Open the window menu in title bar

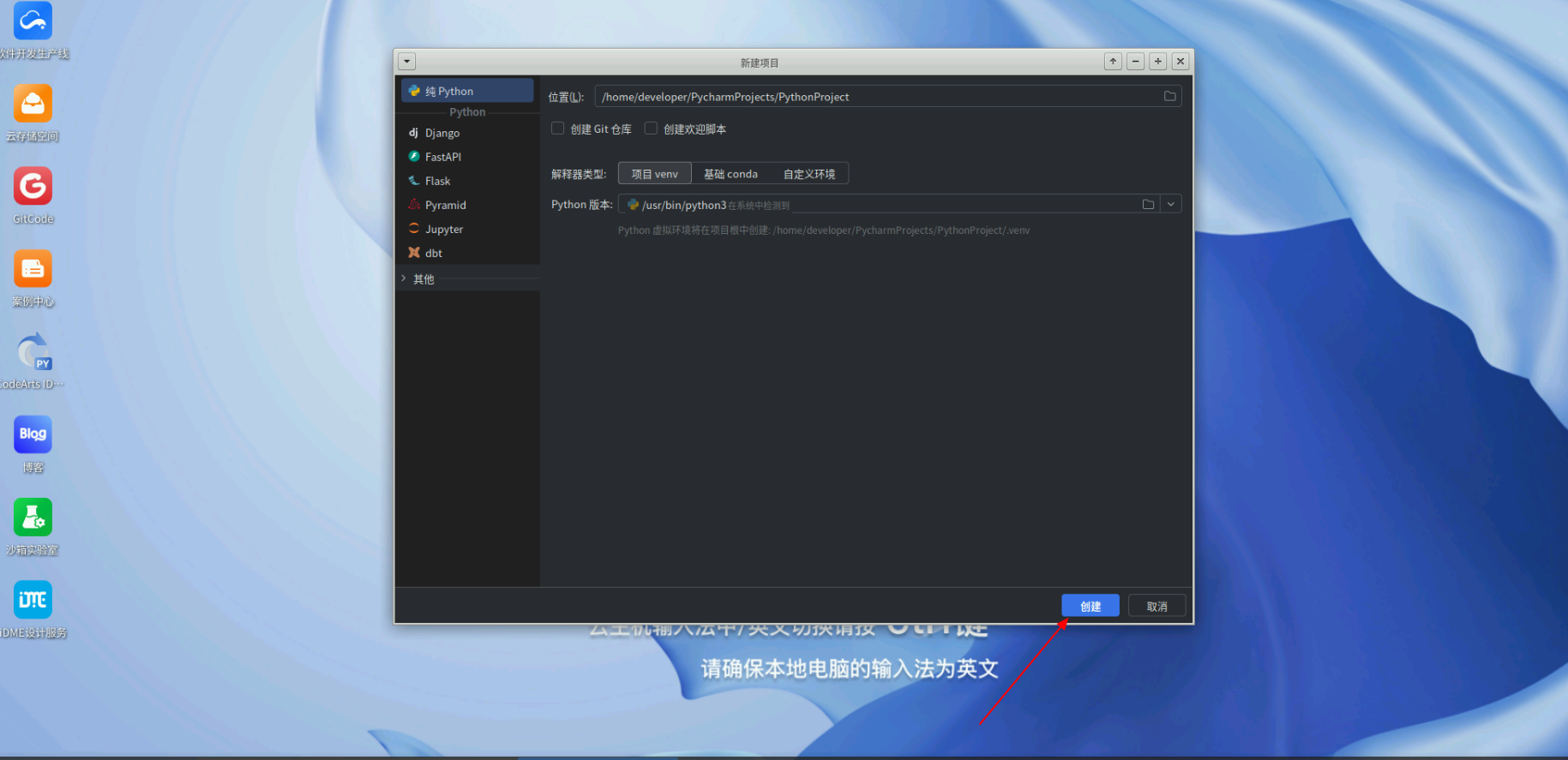(407, 62)
